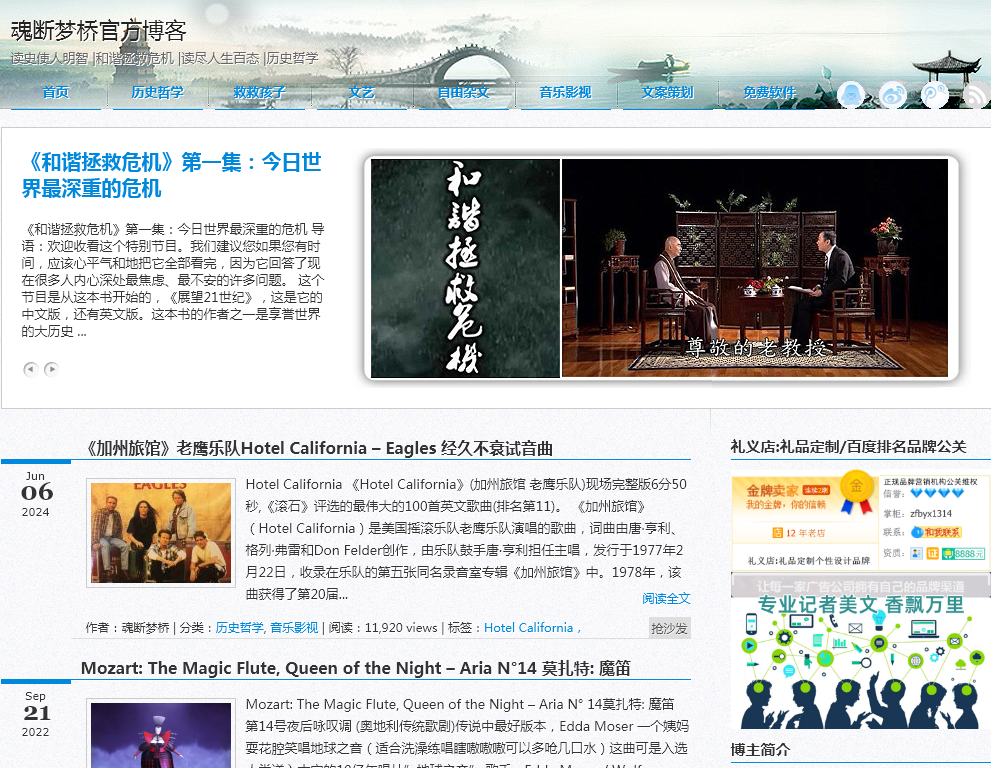Open 首页 navigation tab
The image size is (991, 768).
click(56, 92)
